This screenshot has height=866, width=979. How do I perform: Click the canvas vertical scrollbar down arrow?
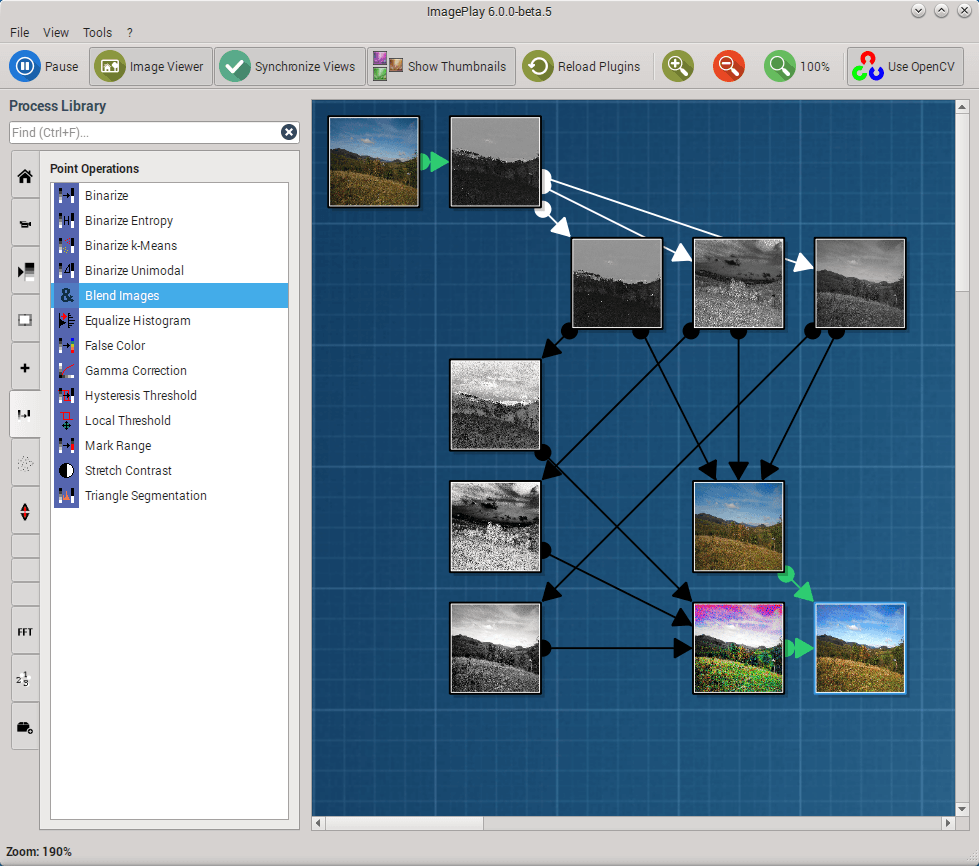tap(962, 809)
